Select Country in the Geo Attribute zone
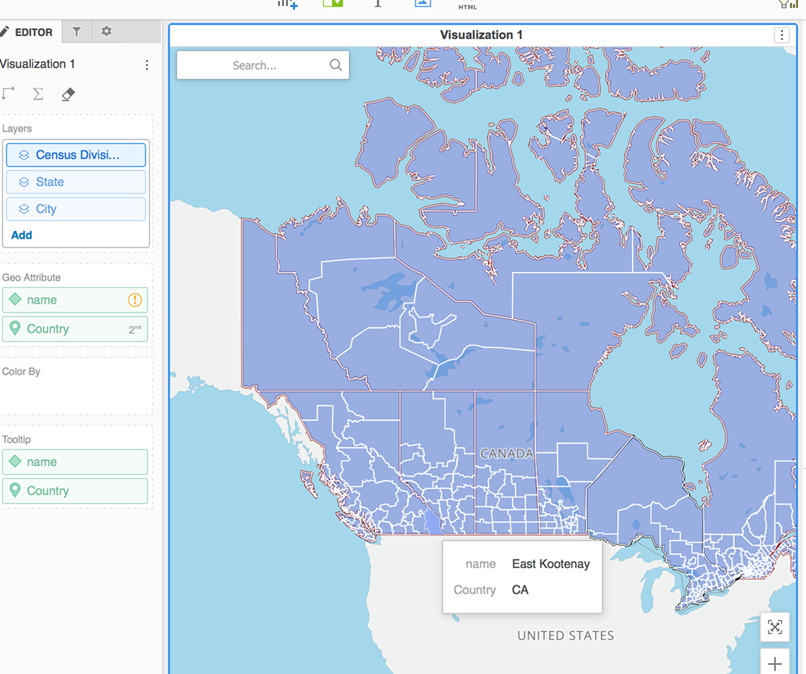Screen dimensions: 806x674 point(75,329)
